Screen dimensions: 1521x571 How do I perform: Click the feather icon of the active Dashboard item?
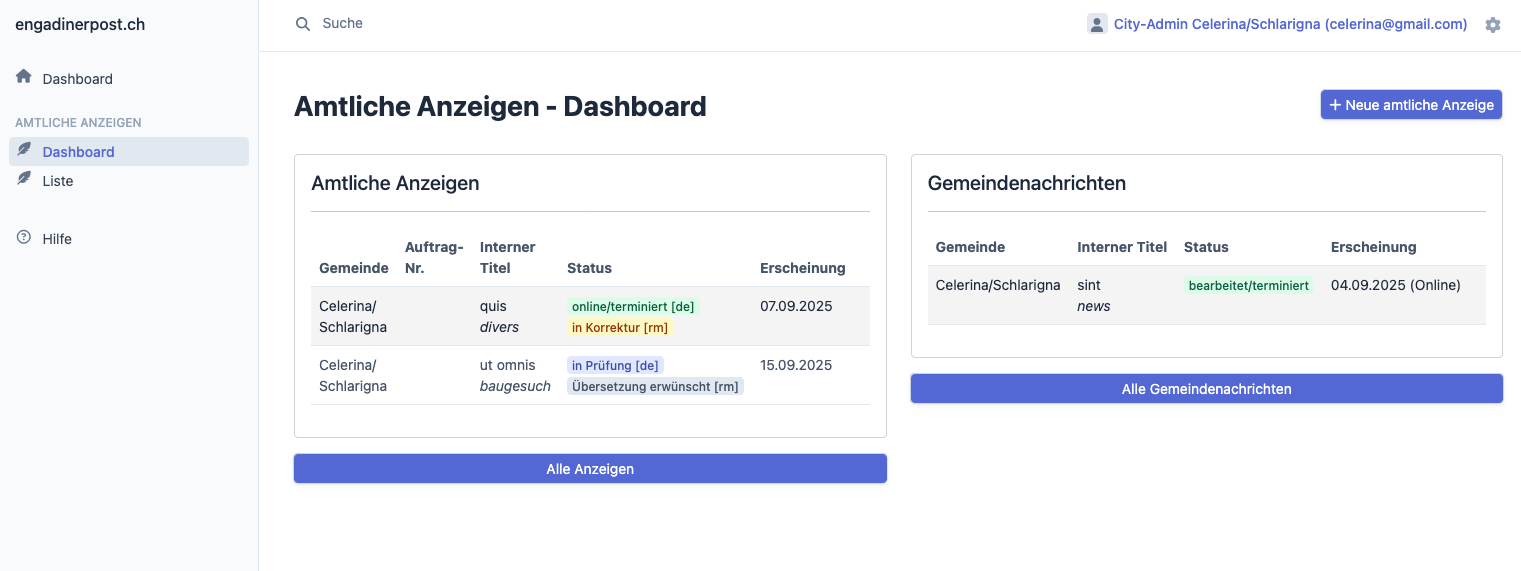pyautogui.click(x=24, y=151)
